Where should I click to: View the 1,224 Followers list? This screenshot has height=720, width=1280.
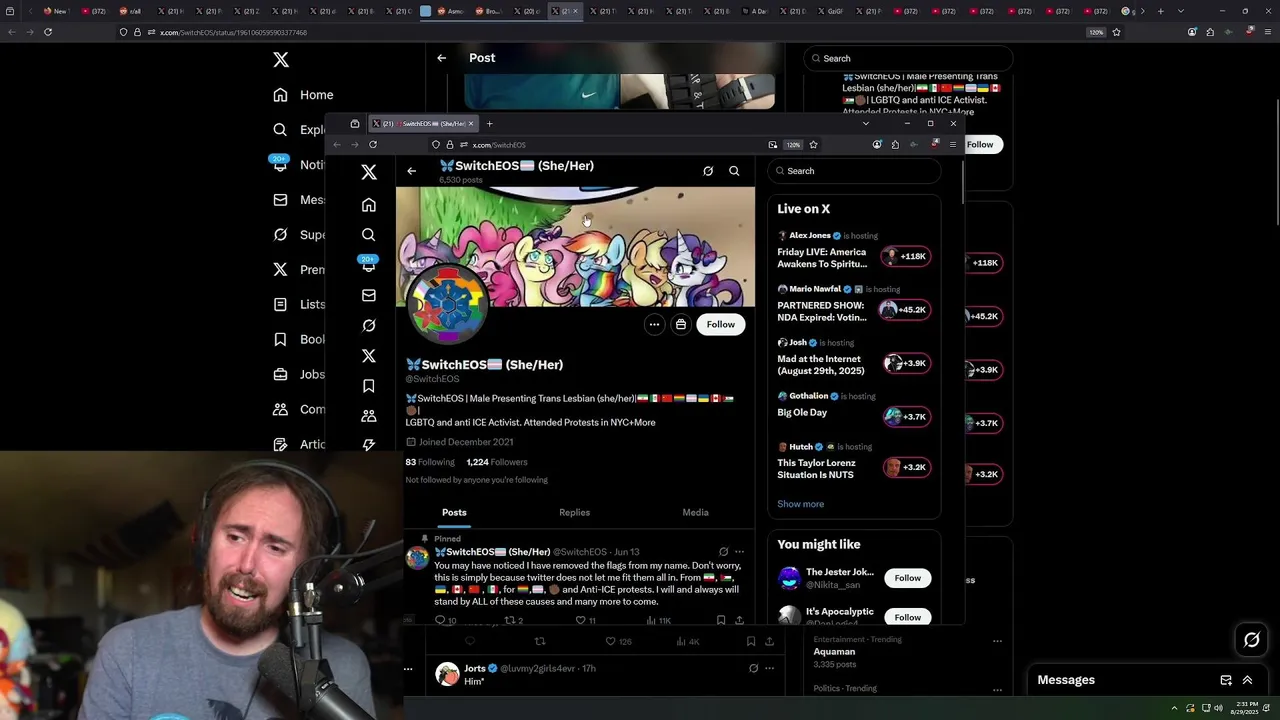(497, 462)
